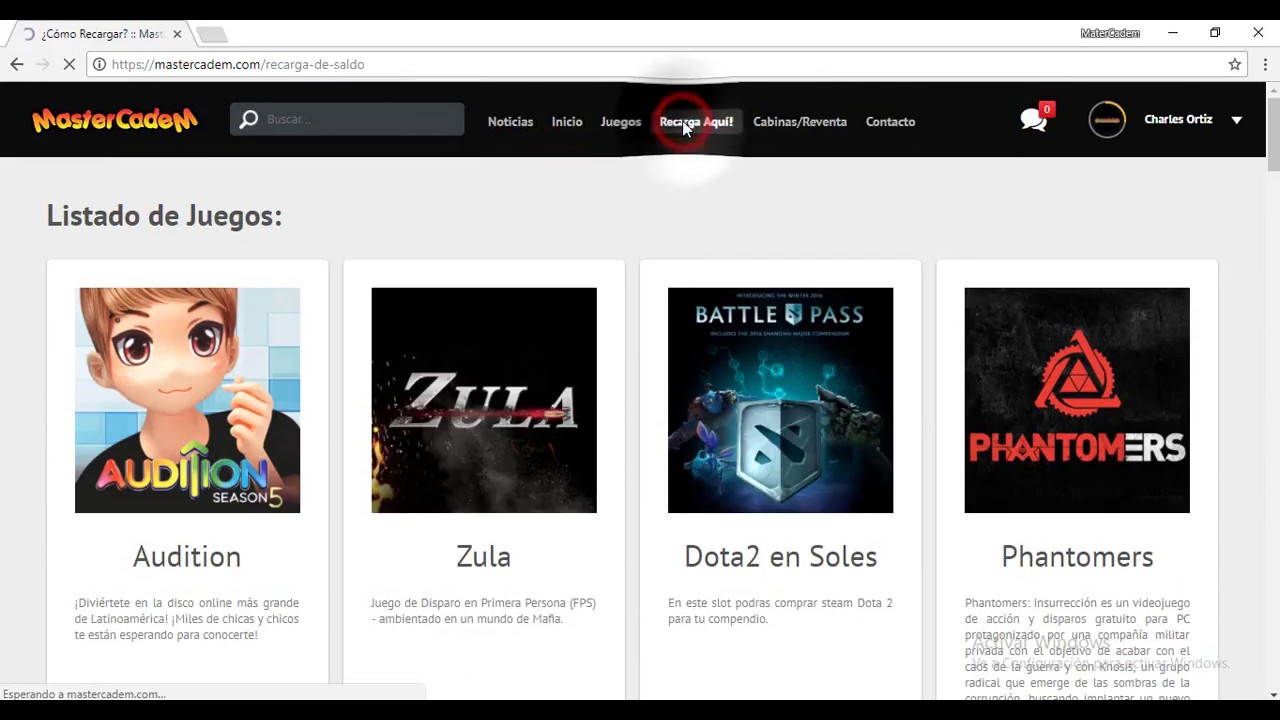Click Dota2 en Soles description text

(780, 611)
